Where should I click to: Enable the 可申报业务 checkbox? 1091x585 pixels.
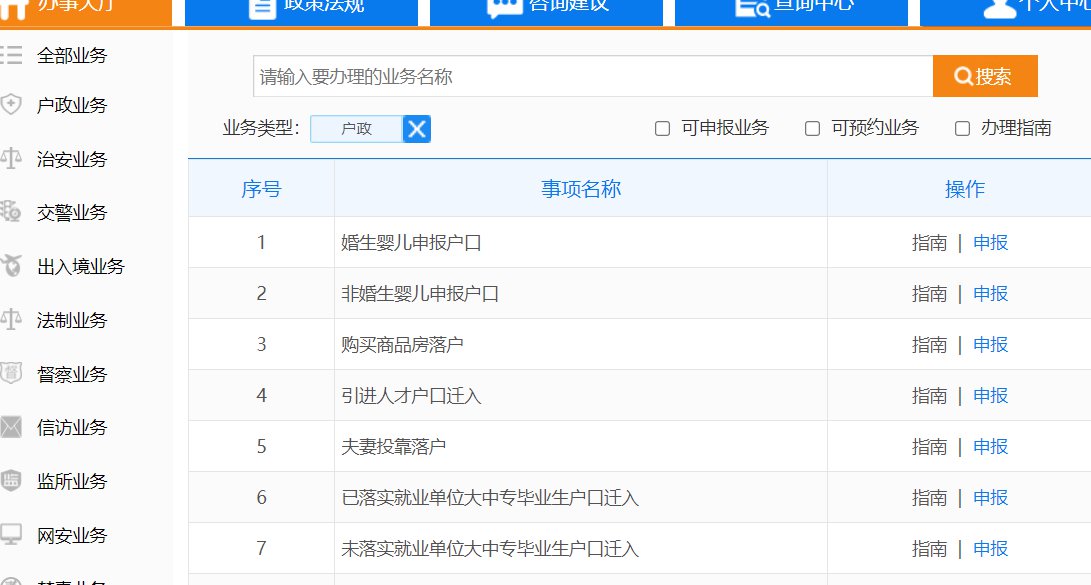662,129
